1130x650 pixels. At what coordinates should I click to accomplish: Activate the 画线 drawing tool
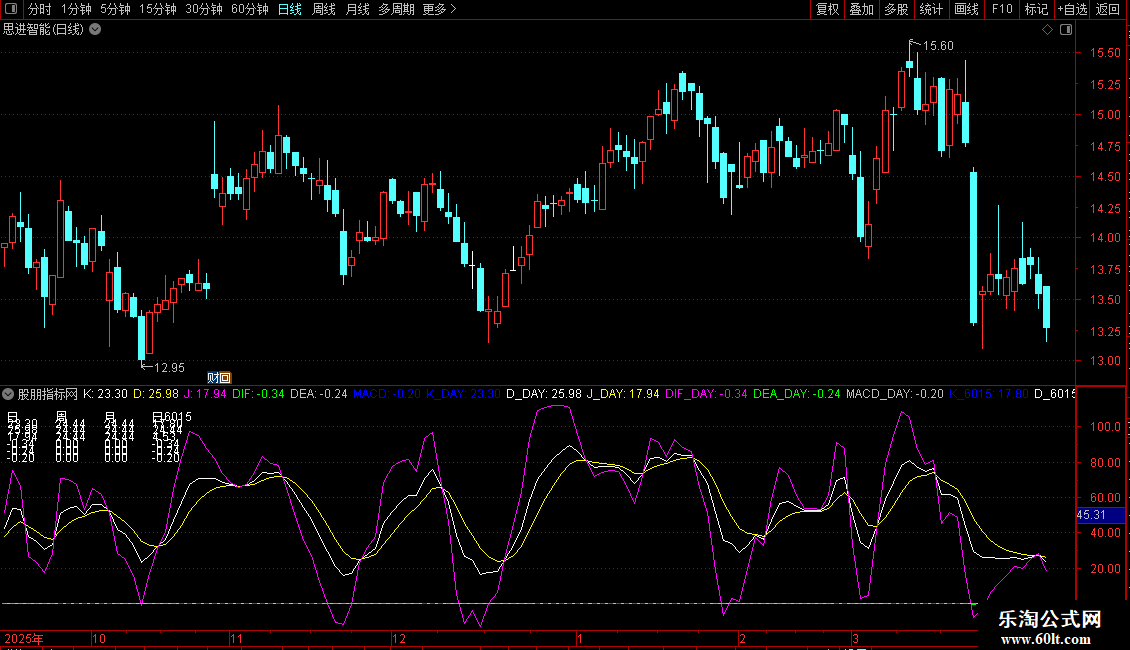click(966, 9)
